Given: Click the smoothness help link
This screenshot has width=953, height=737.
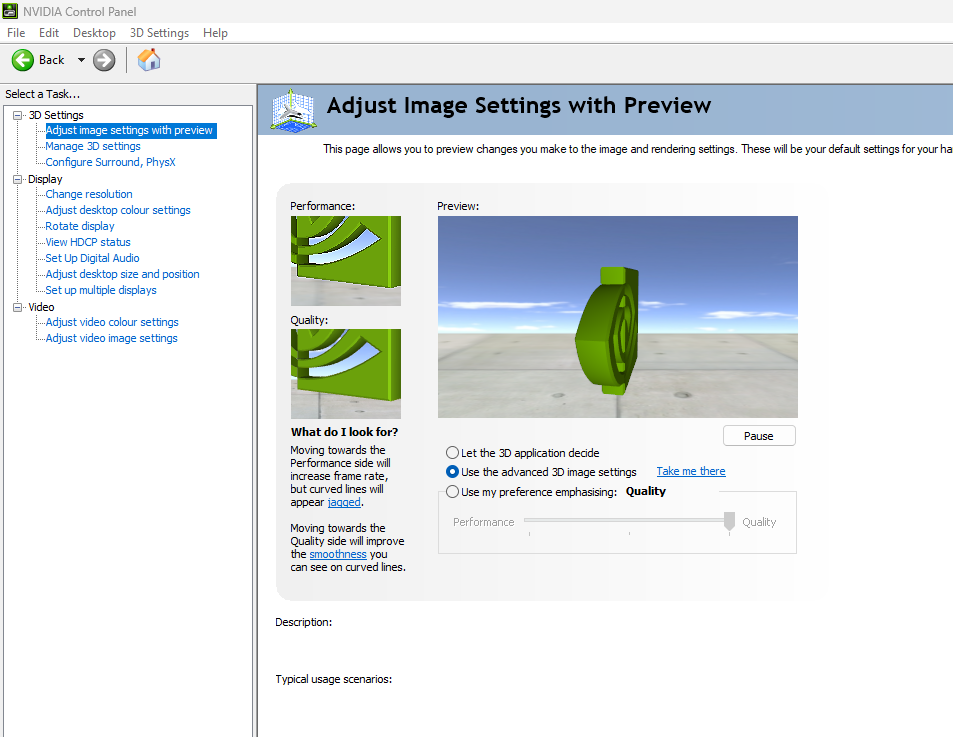Looking at the screenshot, I should click(x=338, y=554).
